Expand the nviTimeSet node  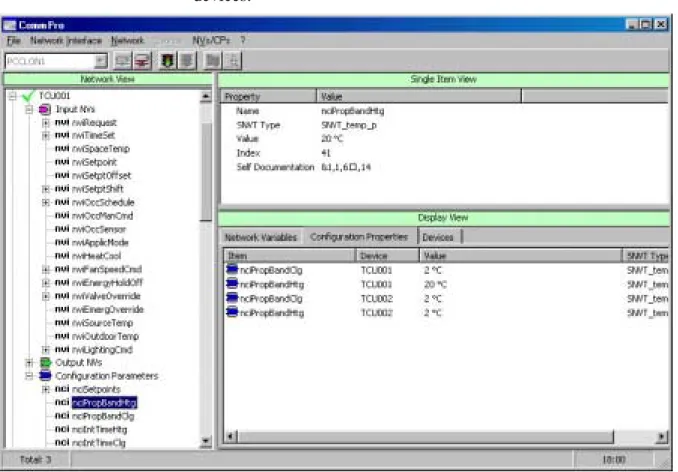(x=45, y=136)
